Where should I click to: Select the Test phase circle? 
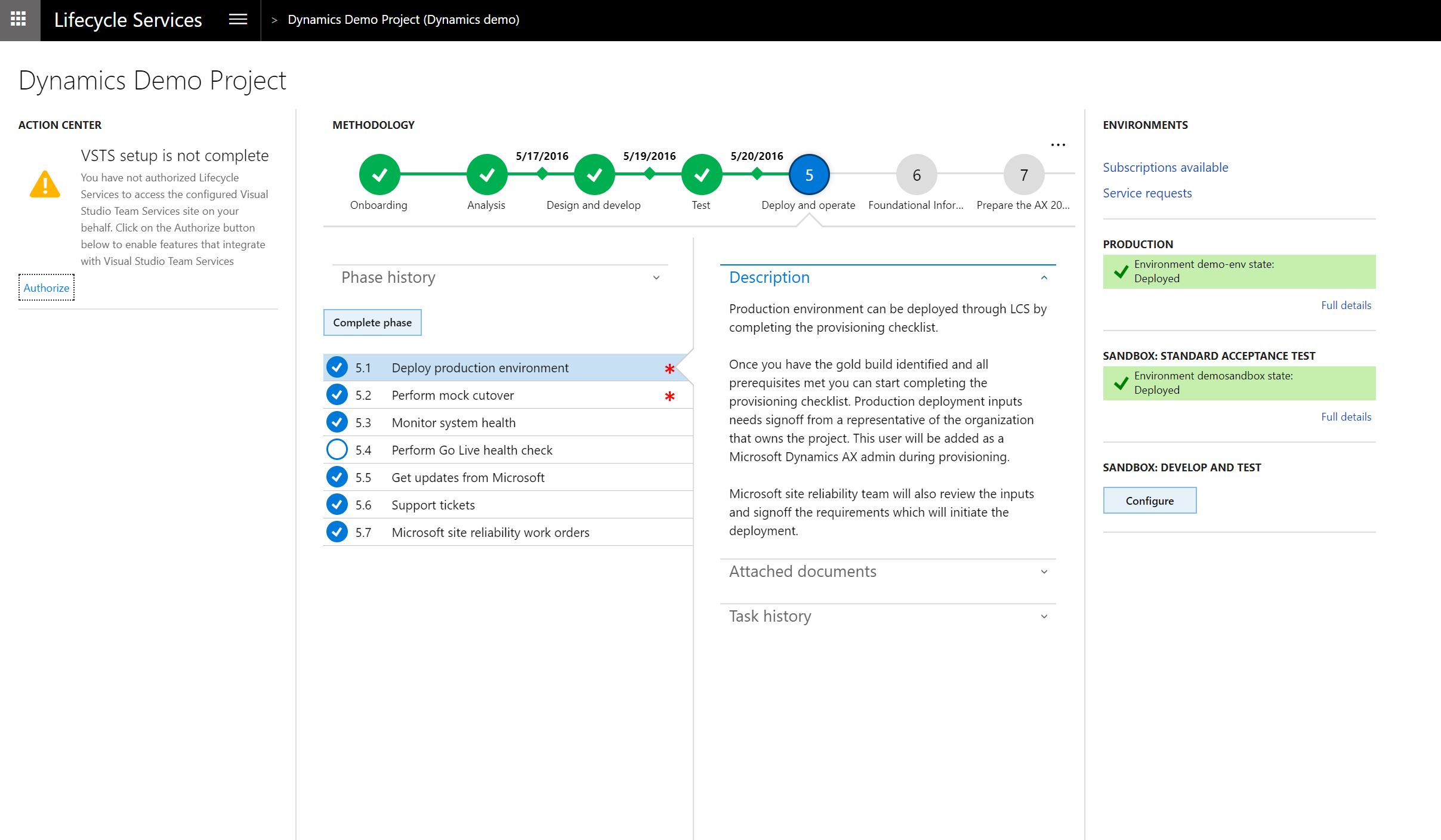[x=702, y=175]
